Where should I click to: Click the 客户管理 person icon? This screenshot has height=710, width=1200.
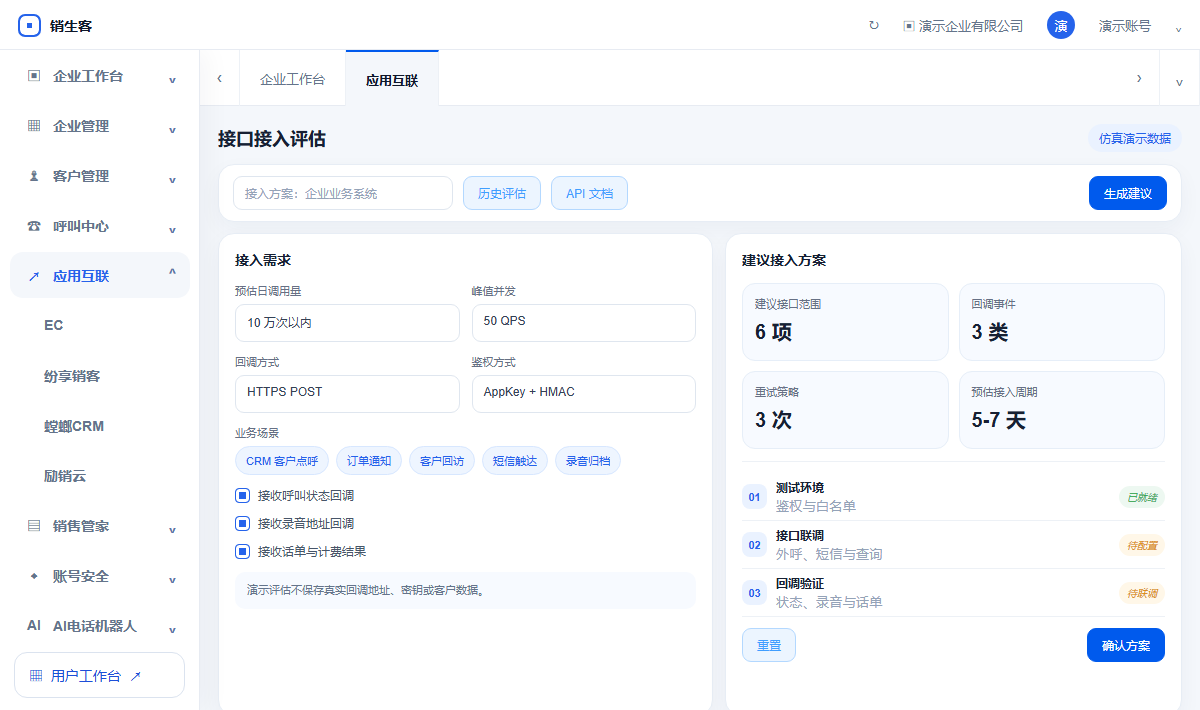[x=34, y=176]
